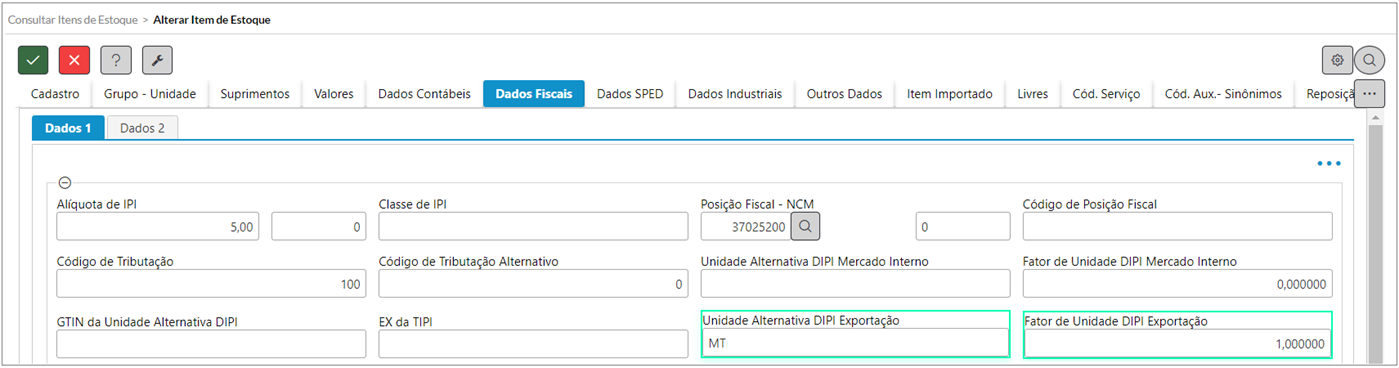Viewport: 1399px width, 368px height.
Task: Click the EX da TIPI input box
Action: (533, 343)
